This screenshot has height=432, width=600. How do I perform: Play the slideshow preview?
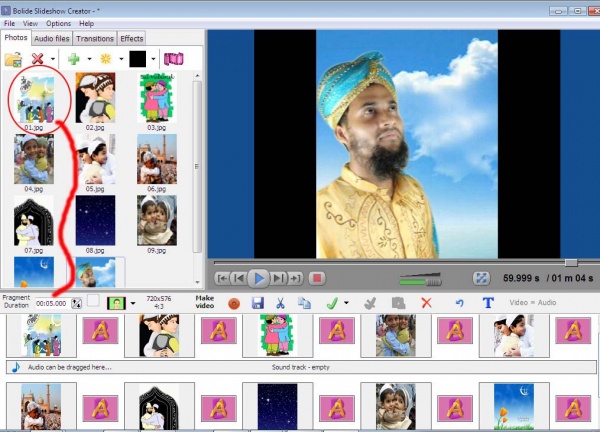[258, 279]
